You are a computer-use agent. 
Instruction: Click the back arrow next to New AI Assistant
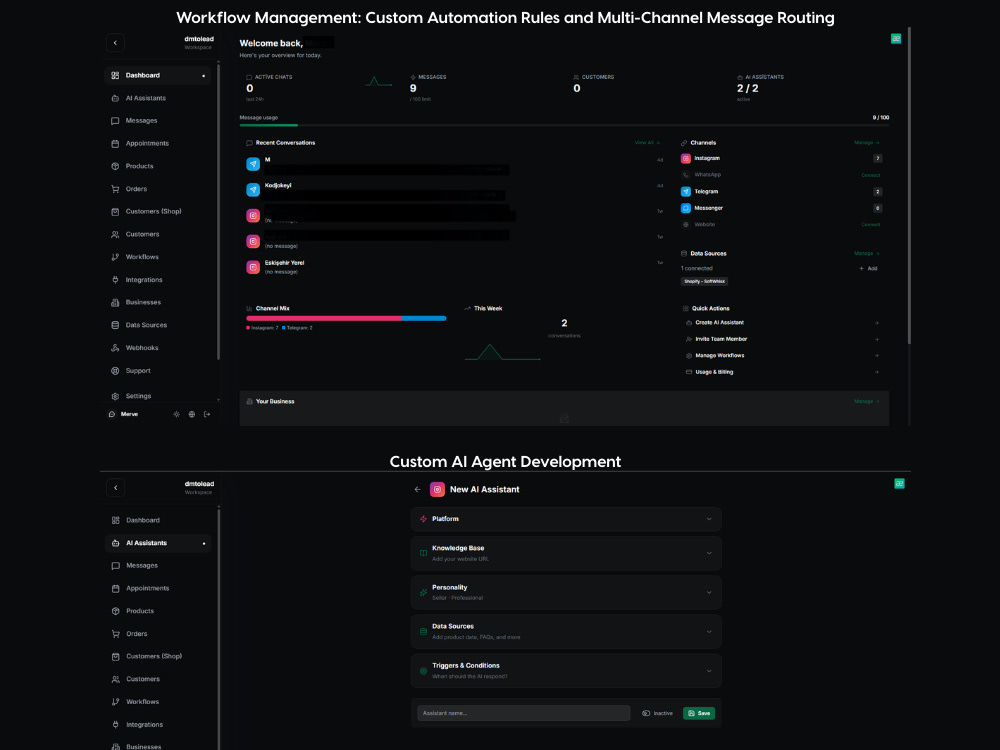(418, 490)
